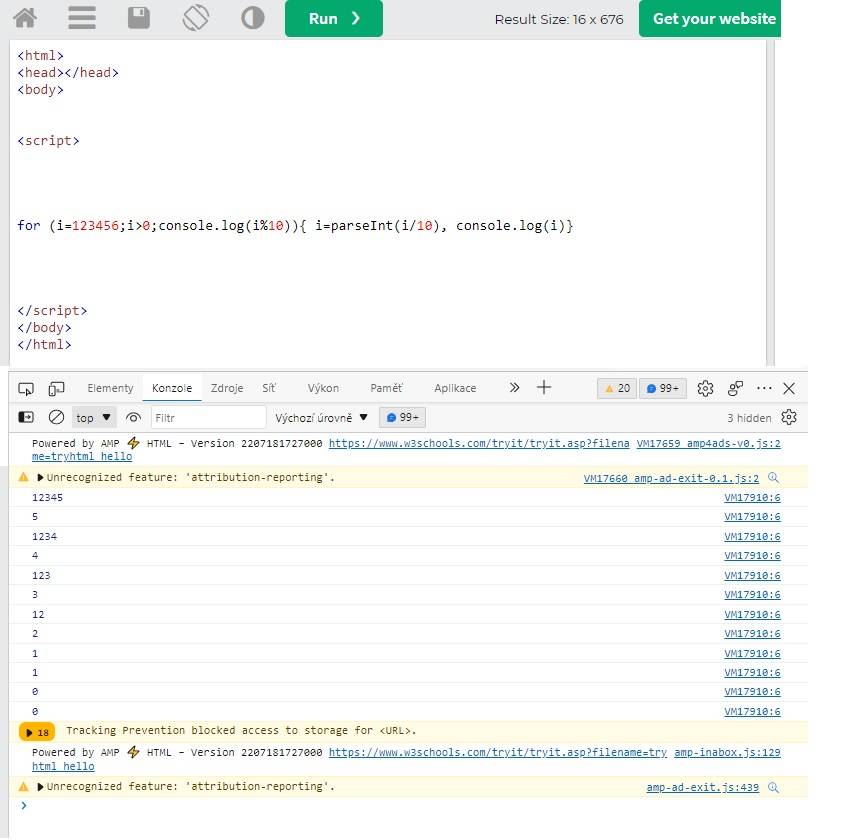Click the 99+ issues counter in console toolbar
The height and width of the screenshot is (840, 852).
click(x=403, y=417)
